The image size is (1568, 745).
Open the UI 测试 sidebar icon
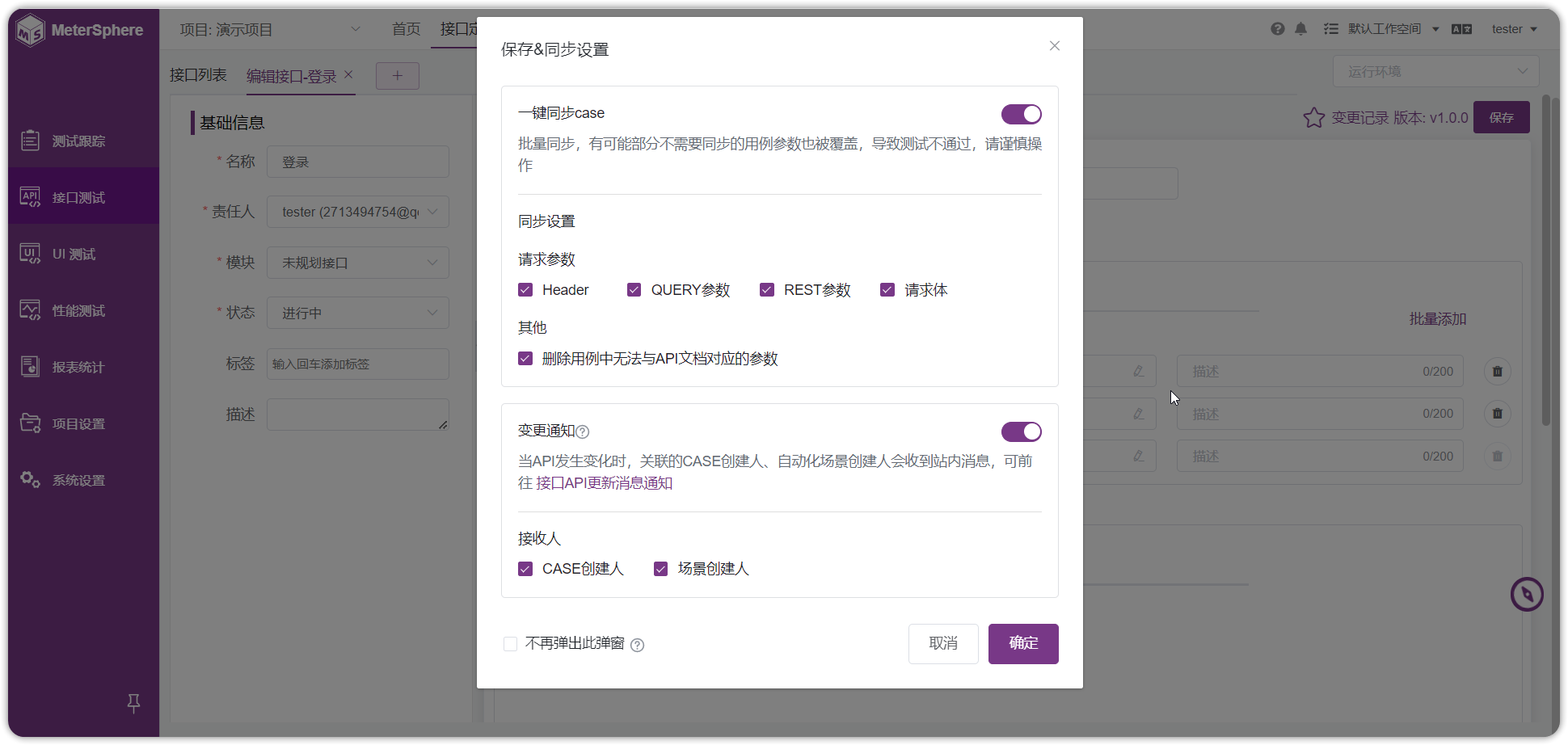(30, 254)
